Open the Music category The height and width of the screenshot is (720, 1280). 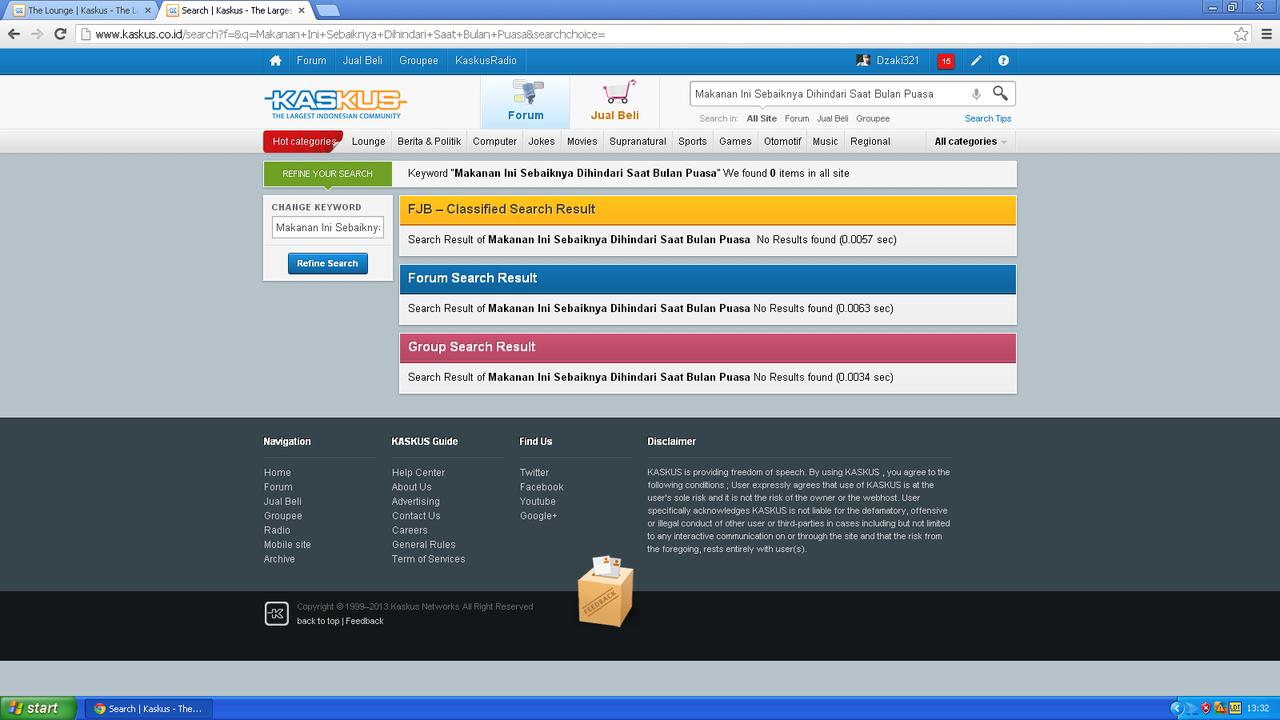pyautogui.click(x=826, y=141)
